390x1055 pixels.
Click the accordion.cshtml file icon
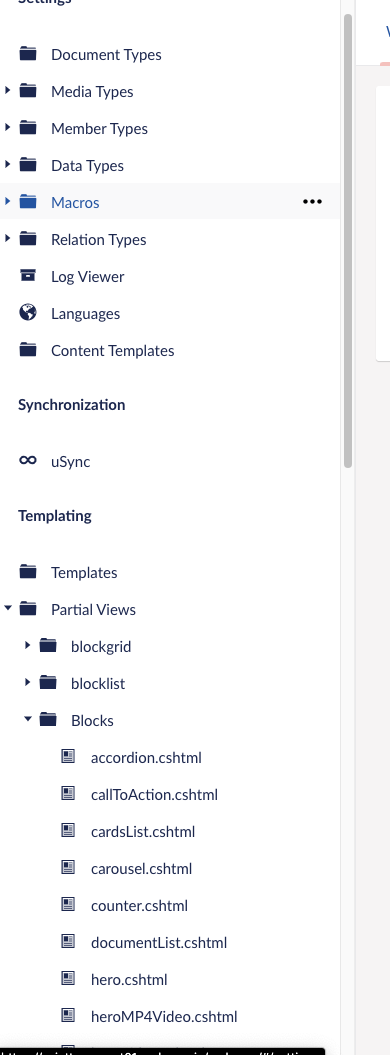pos(68,756)
